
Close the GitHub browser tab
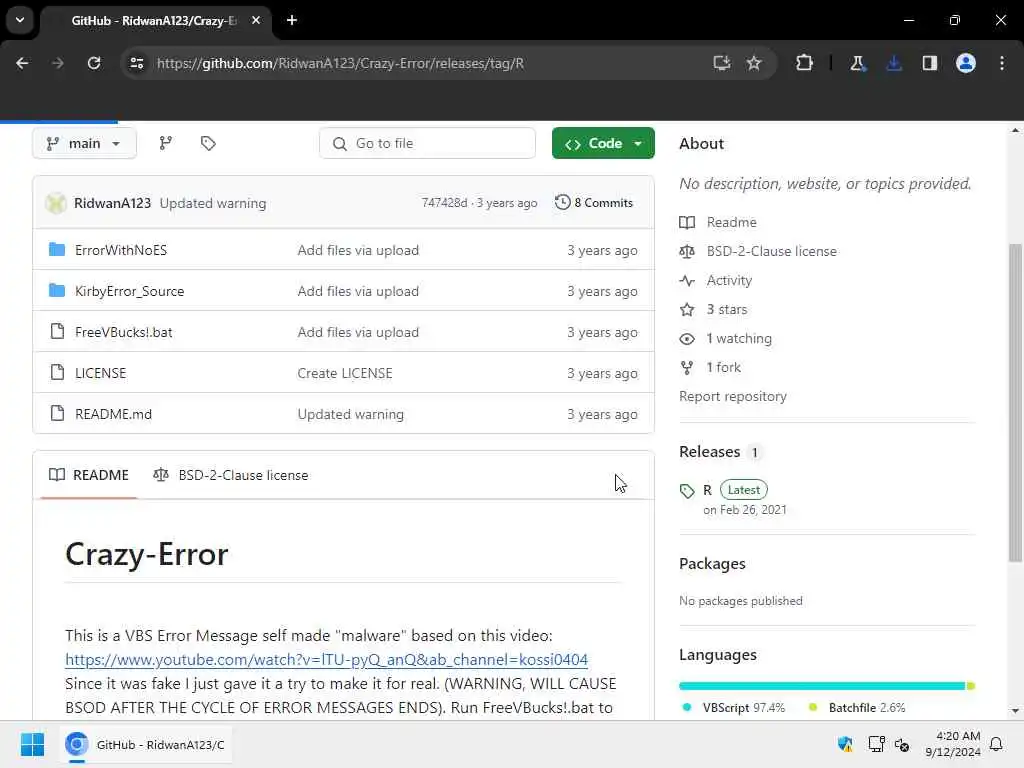pyautogui.click(x=256, y=20)
